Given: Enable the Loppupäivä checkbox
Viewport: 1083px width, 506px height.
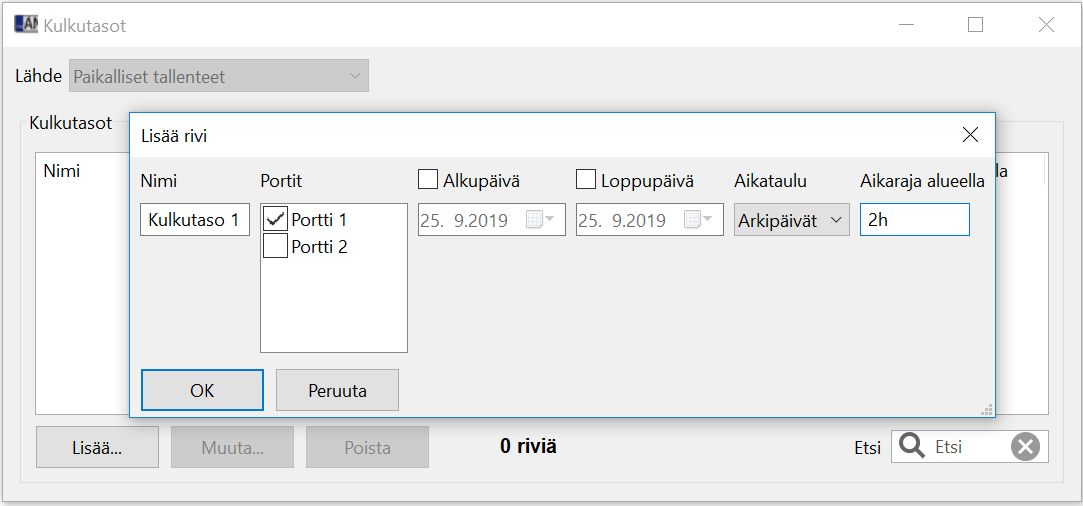Looking at the screenshot, I should click(586, 180).
